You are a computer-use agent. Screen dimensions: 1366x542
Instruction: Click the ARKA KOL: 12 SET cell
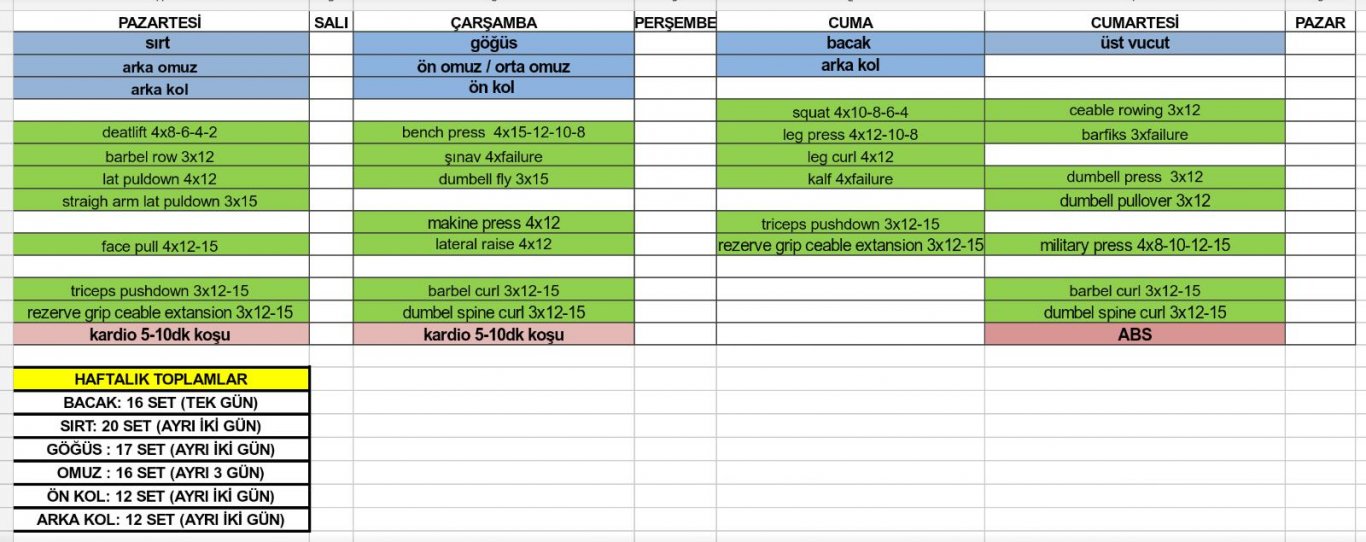[161, 520]
